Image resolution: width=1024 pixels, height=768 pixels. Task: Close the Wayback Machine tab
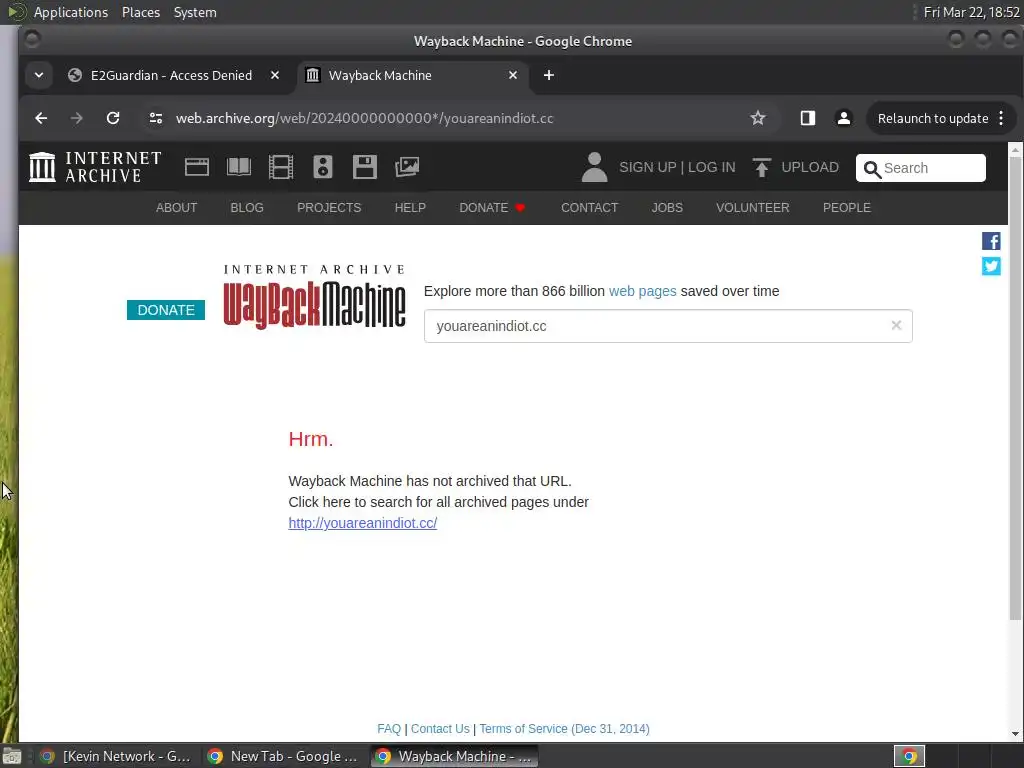pyautogui.click(x=513, y=75)
